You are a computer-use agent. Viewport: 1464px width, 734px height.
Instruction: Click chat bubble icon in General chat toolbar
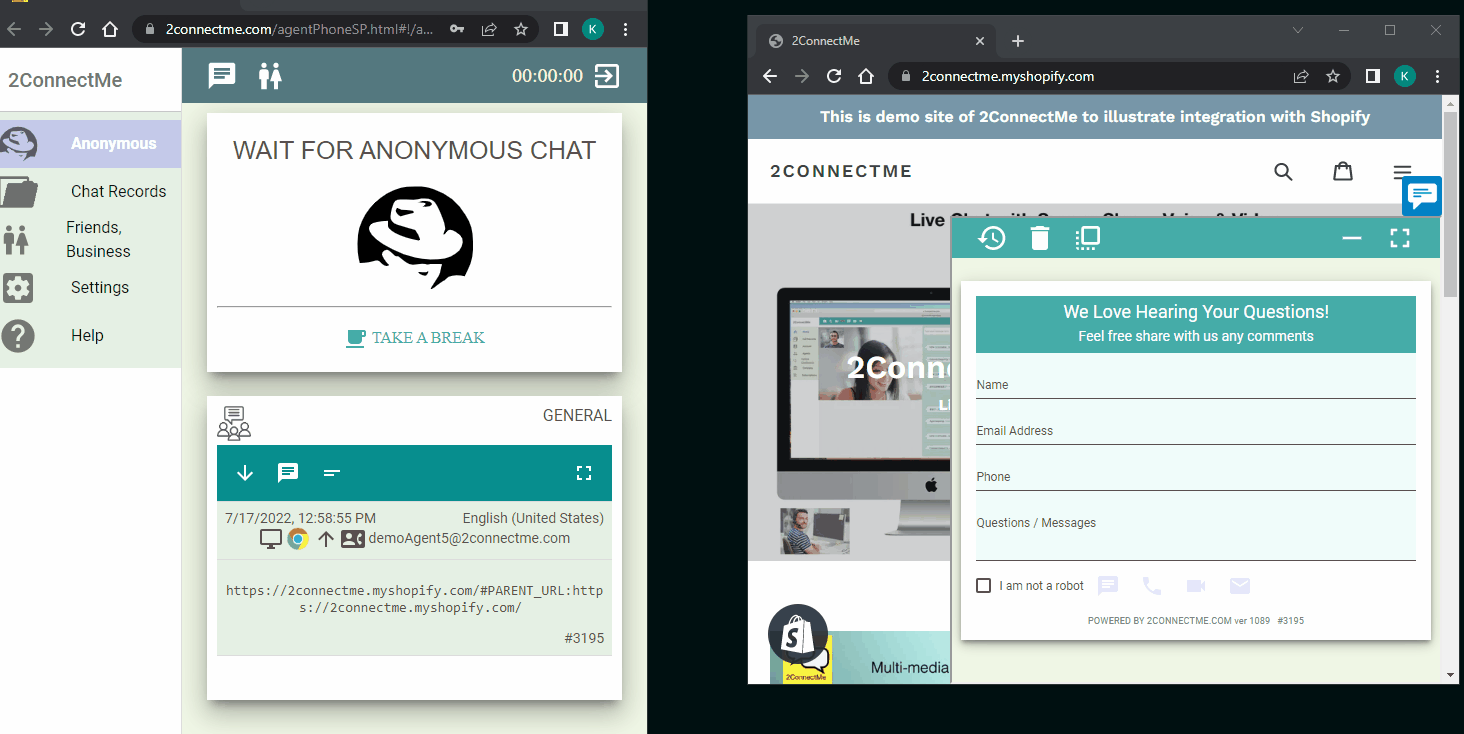[288, 473]
